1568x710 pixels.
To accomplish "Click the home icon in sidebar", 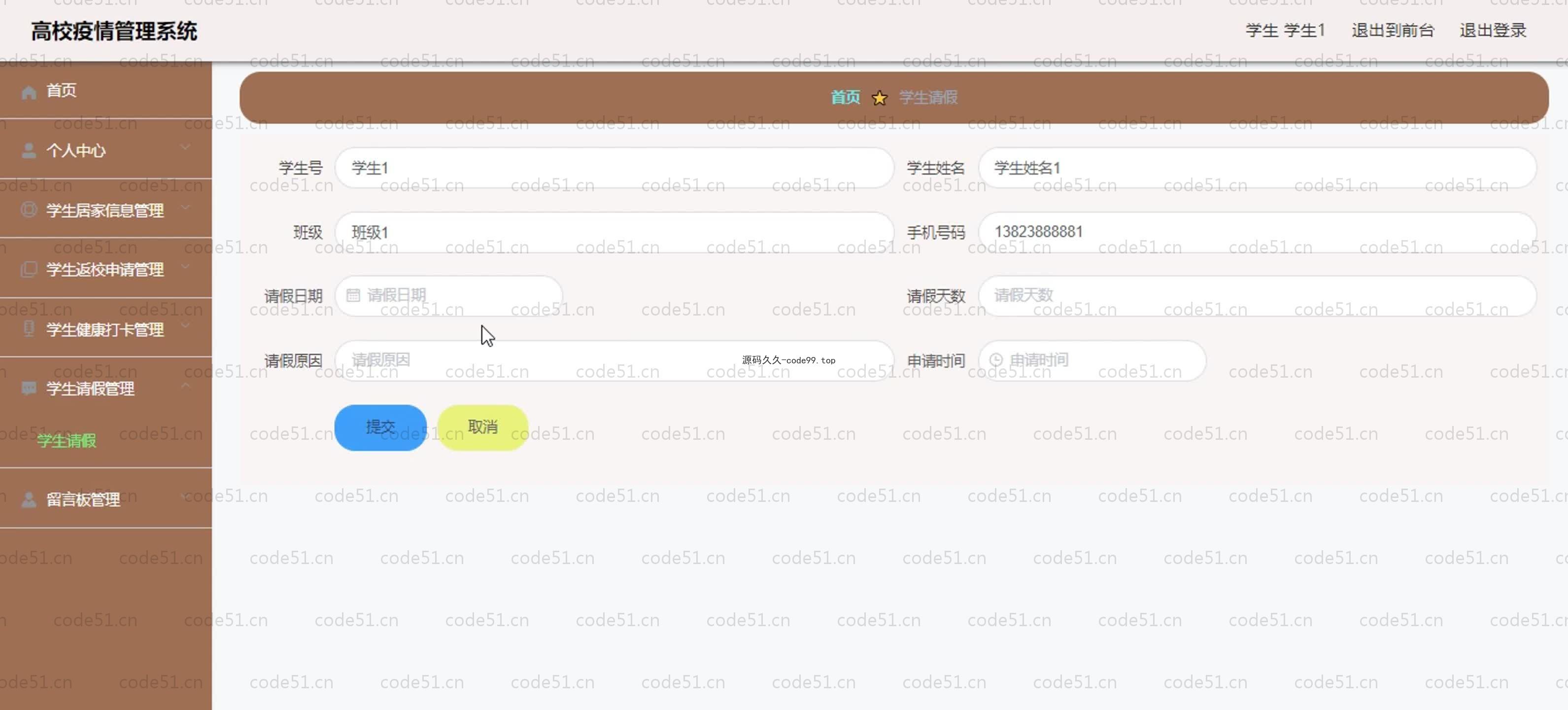I will point(29,92).
